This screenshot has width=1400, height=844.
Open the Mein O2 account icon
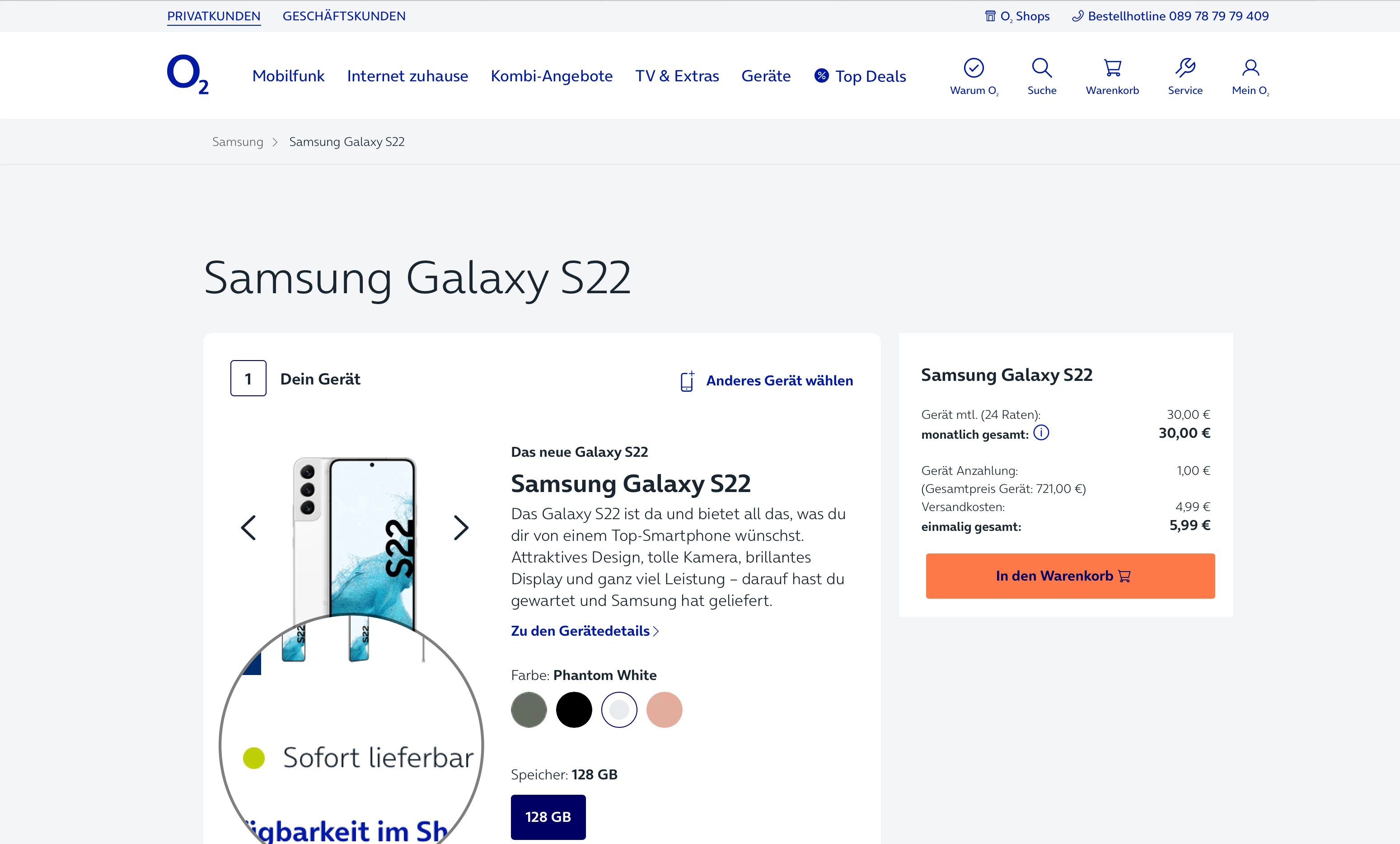(1250, 68)
